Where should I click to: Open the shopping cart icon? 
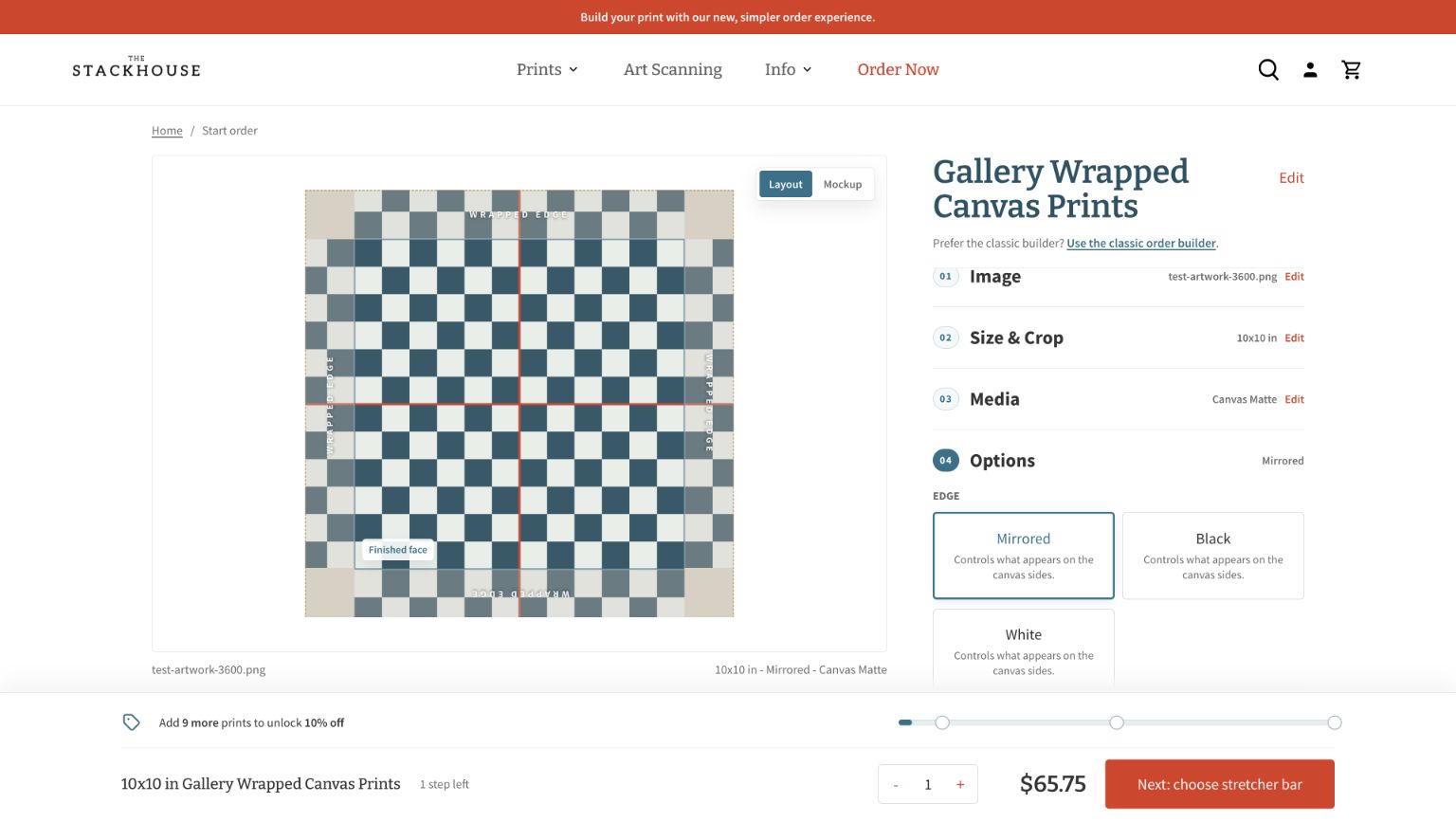pyautogui.click(x=1352, y=69)
